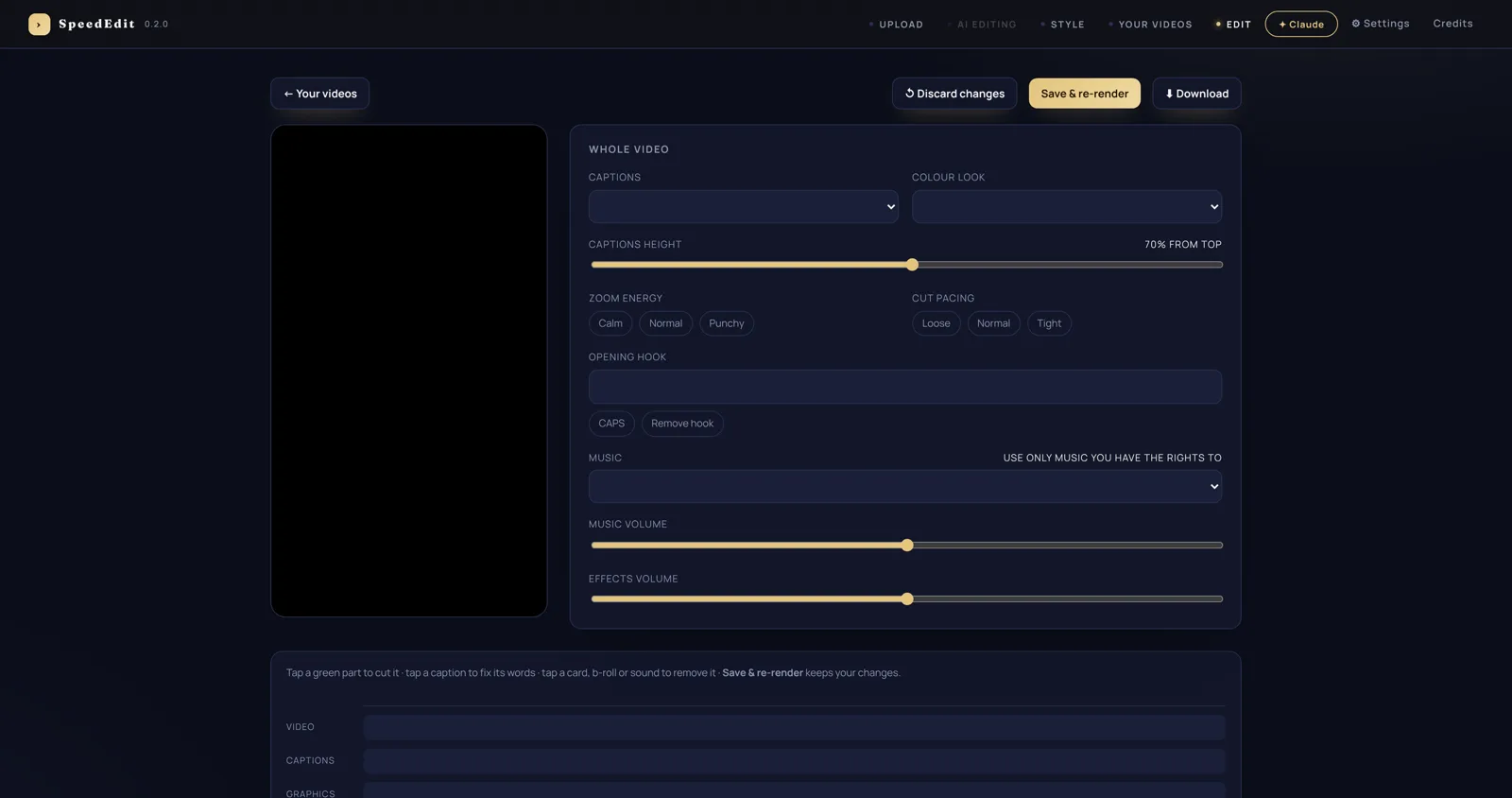The height and width of the screenshot is (798, 1512).
Task: Adjust the Captions height slider handle
Action: tap(912, 265)
